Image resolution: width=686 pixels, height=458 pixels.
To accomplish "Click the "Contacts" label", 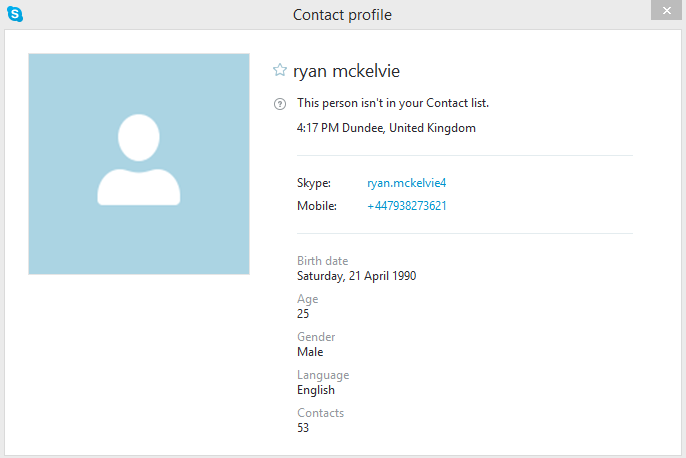I will tap(320, 413).
